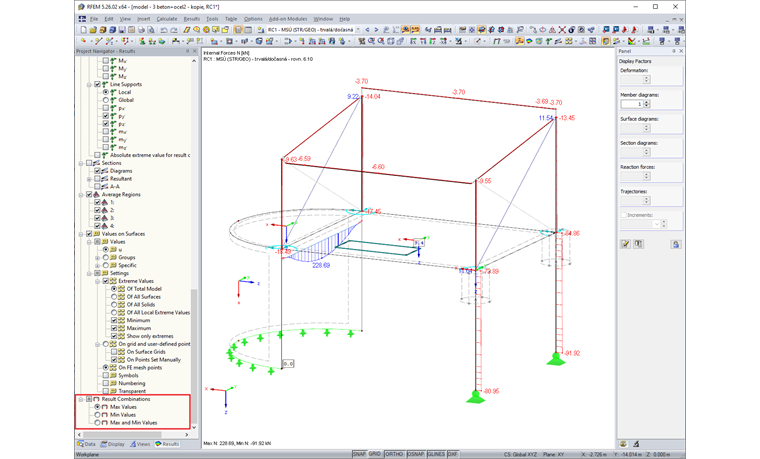Screen dimensions: 760x459
Task: Click the red X delete icon in toolbar
Action: point(562,30)
